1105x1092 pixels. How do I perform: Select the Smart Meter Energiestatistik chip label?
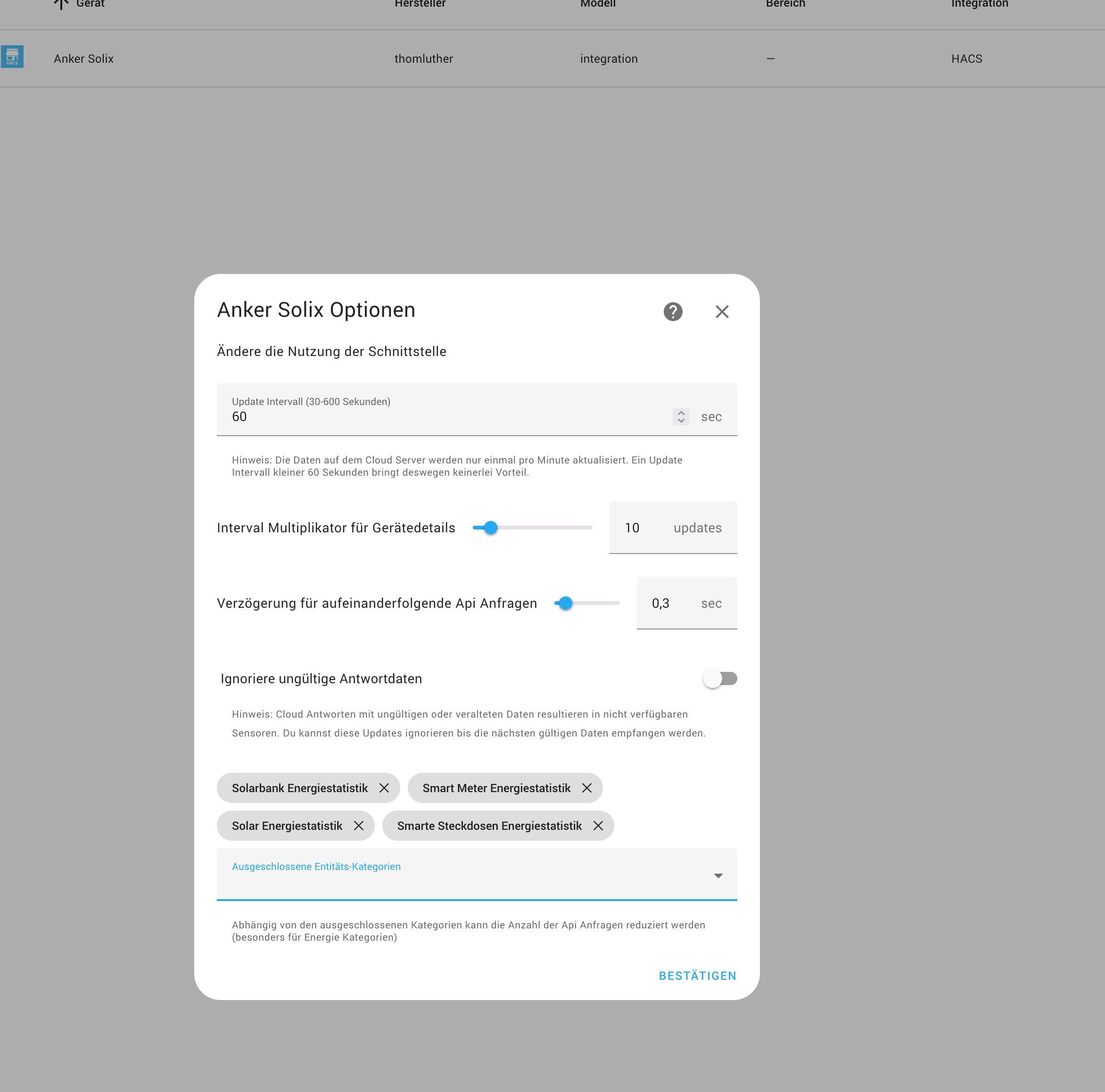point(496,788)
